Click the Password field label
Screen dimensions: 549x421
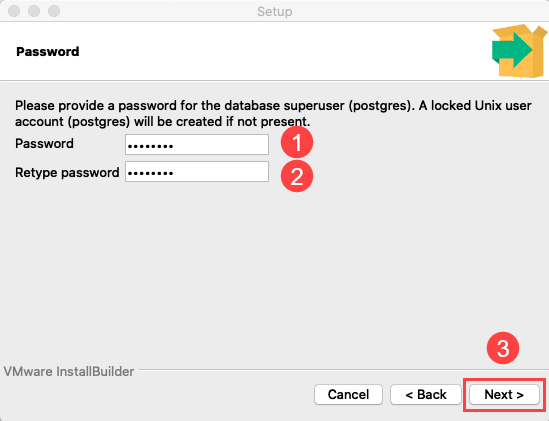[44, 144]
